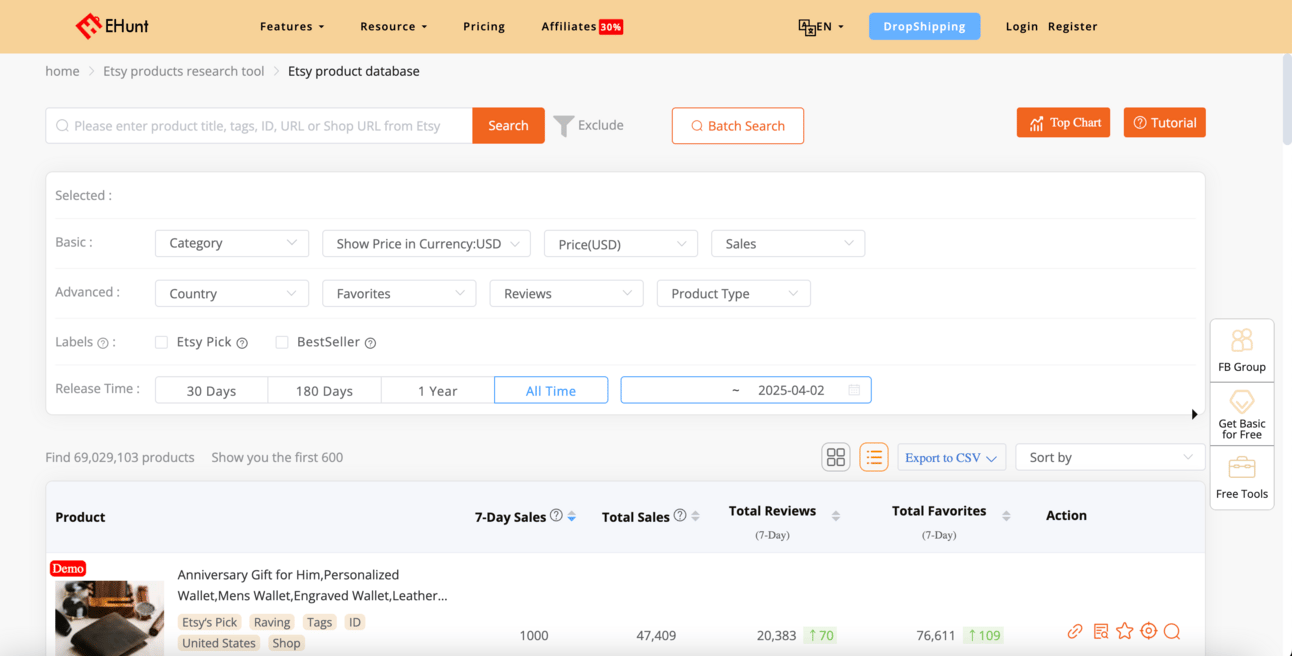Click the release date range field
Screen dimensions: 1292x656
746,390
